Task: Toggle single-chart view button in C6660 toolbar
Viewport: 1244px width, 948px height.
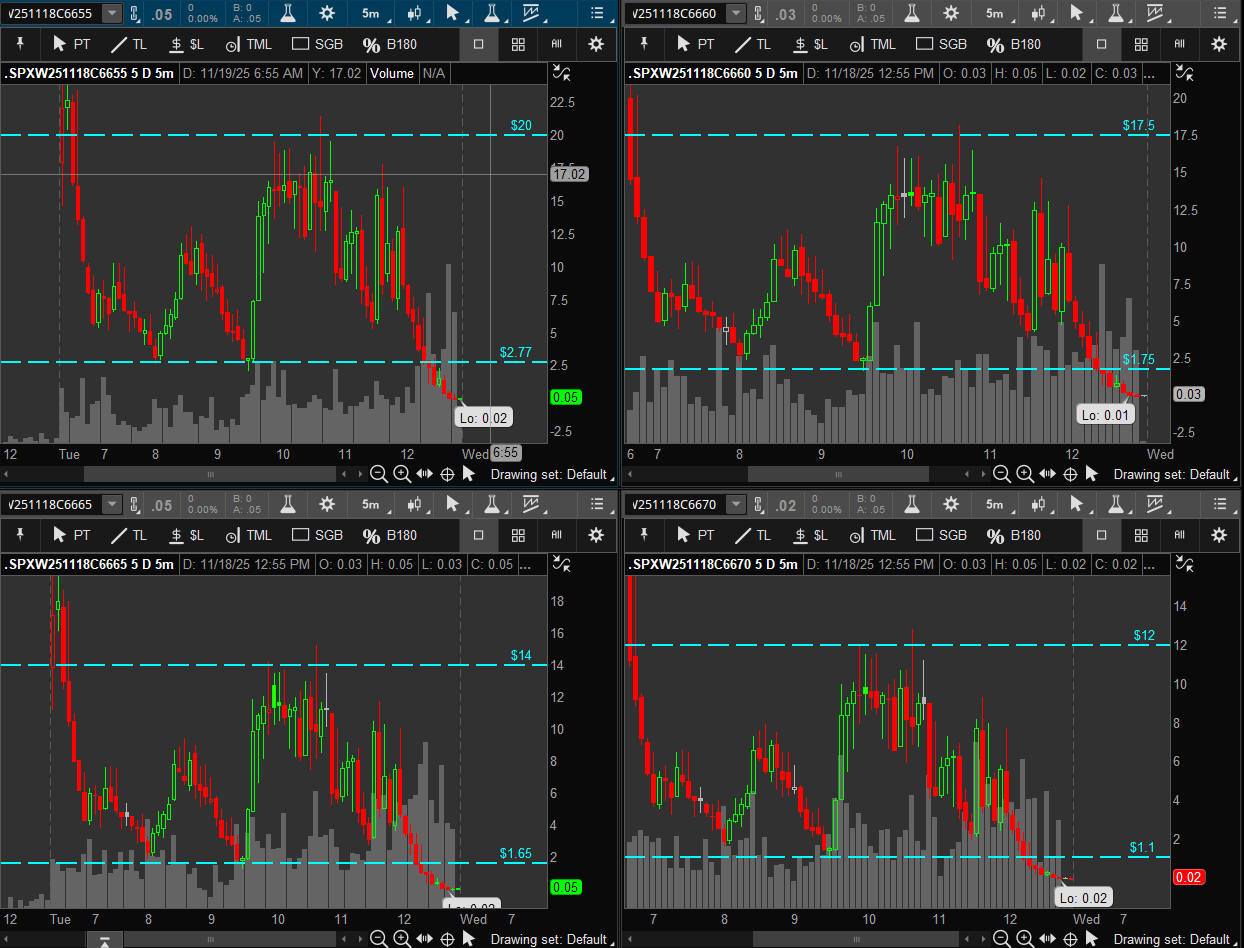Action: (x=1102, y=44)
